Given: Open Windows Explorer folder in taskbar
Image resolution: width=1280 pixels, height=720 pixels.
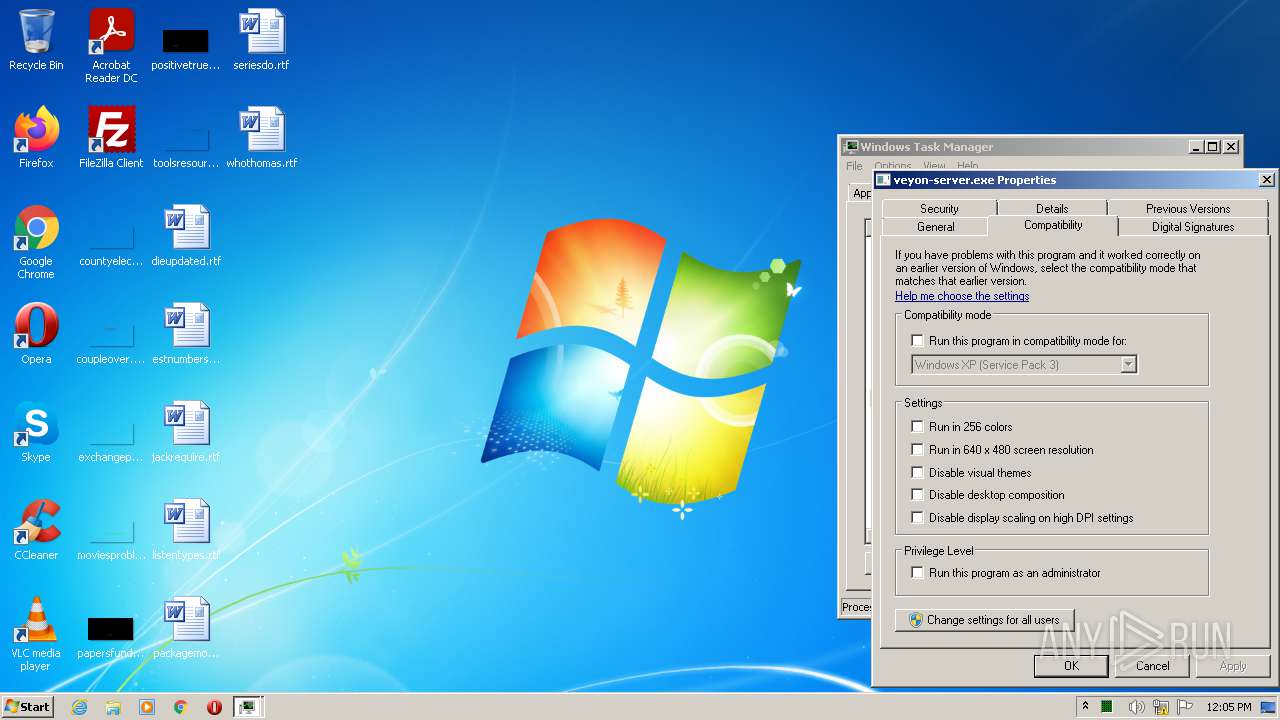Looking at the screenshot, I should [113, 707].
